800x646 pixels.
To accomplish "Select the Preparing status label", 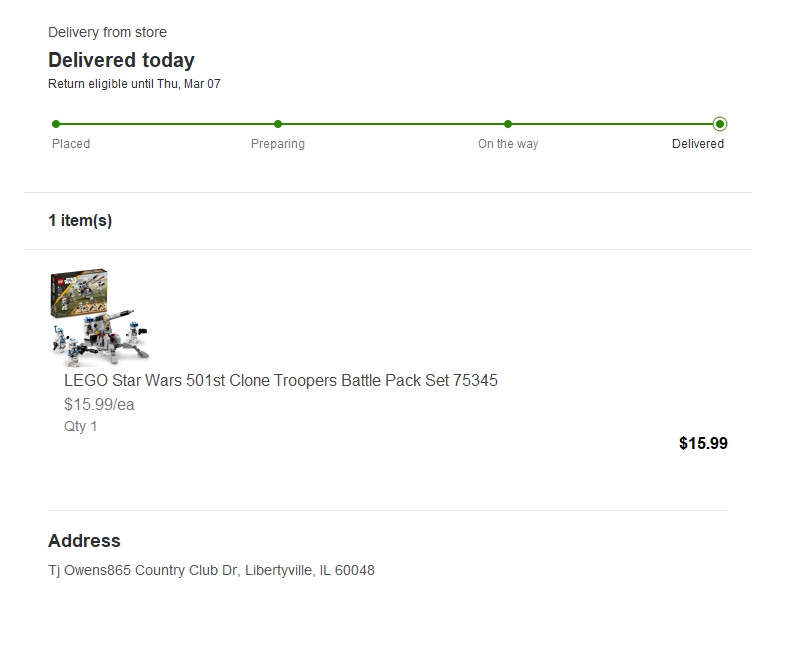I will click(278, 144).
